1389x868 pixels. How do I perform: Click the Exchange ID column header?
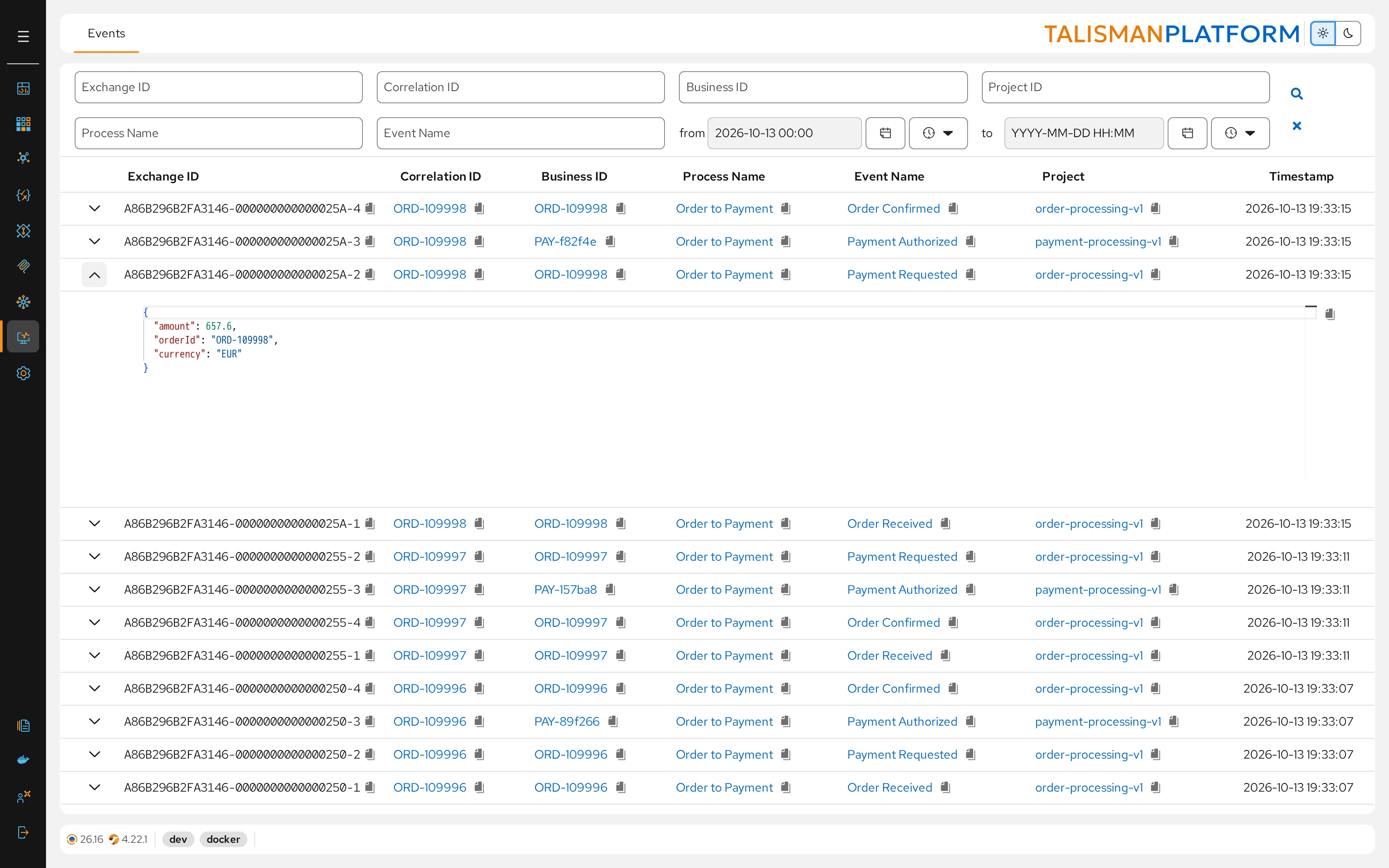point(163,176)
